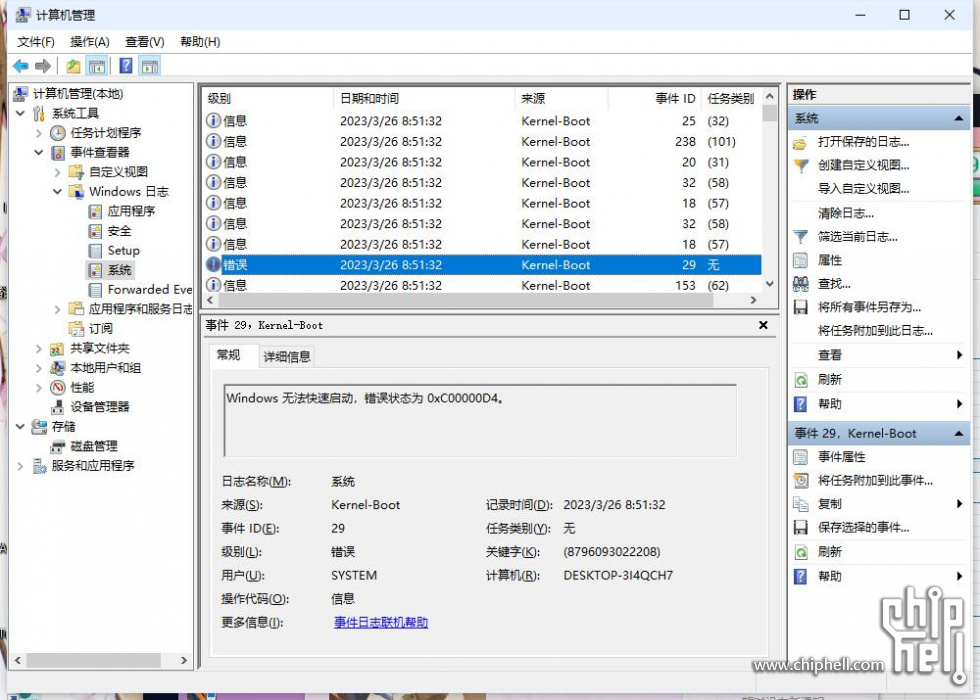Image resolution: width=980 pixels, height=700 pixels.
Task: Switch to the 常规 tab
Action: (x=228, y=355)
